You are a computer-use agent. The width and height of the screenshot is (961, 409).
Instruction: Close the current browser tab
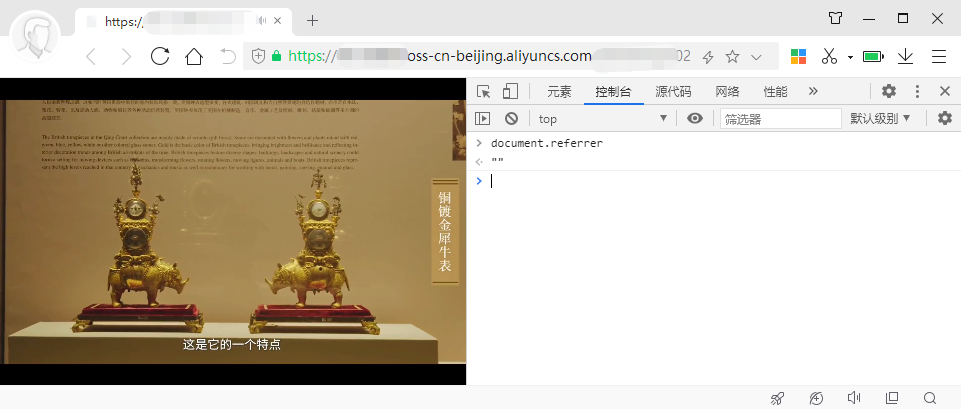(x=278, y=21)
